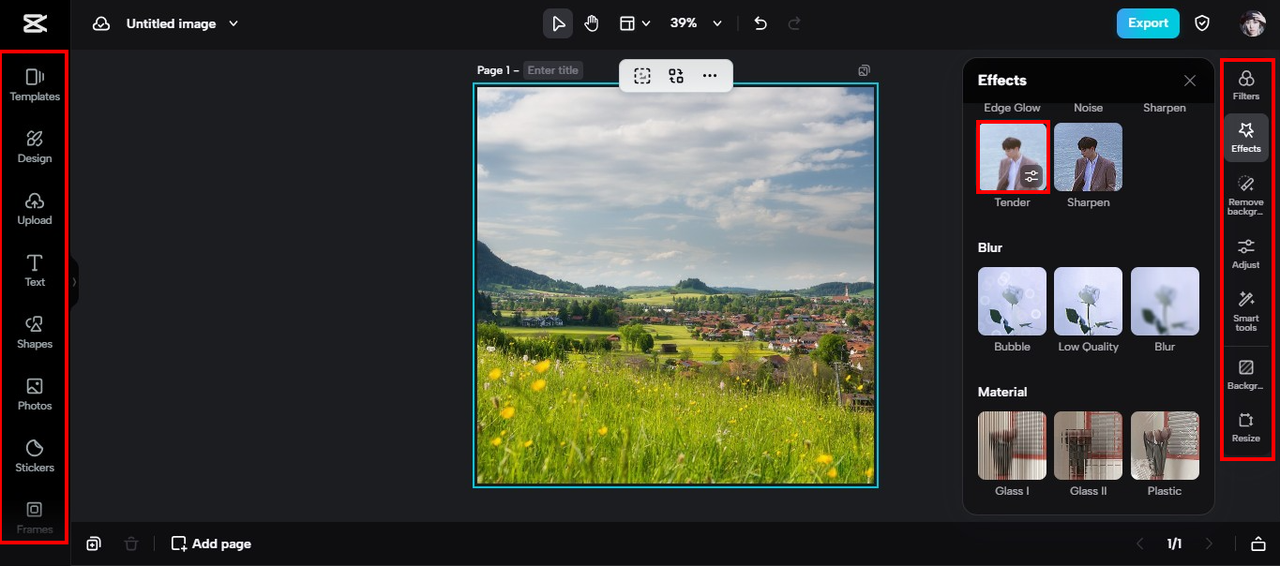Duplicate page using icon above canvas
Image resolution: width=1280 pixels, height=566 pixels.
click(x=864, y=70)
